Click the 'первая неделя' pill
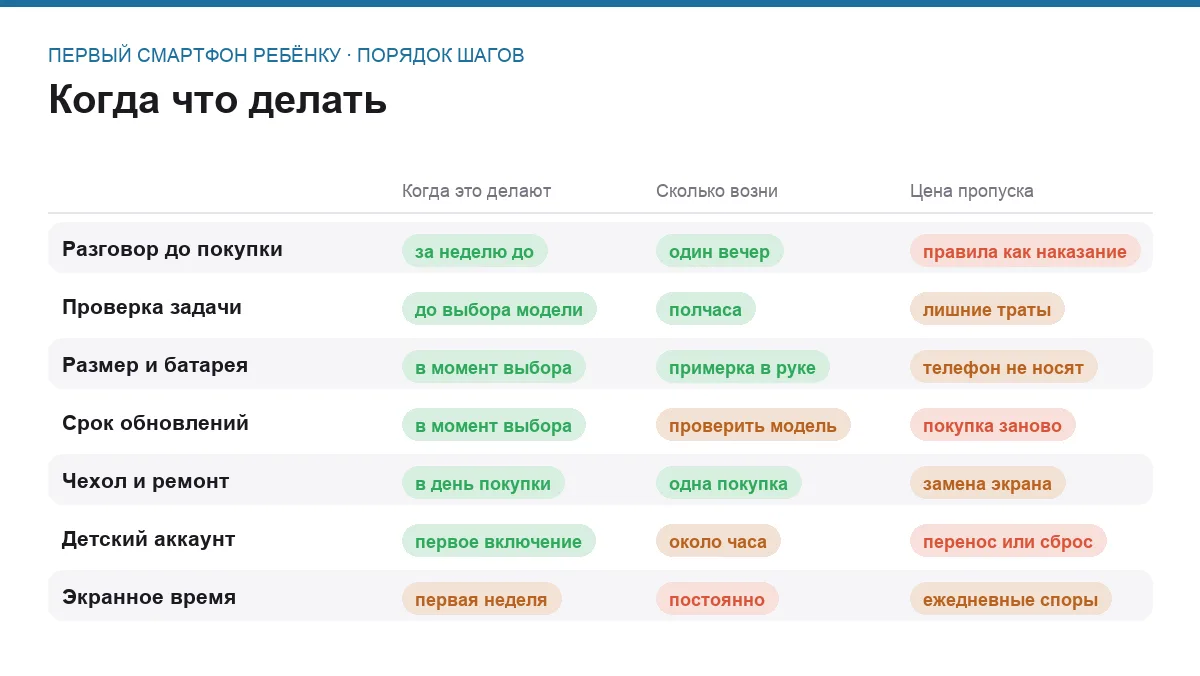Screen dimensions: 1200x676 [x=482, y=599]
